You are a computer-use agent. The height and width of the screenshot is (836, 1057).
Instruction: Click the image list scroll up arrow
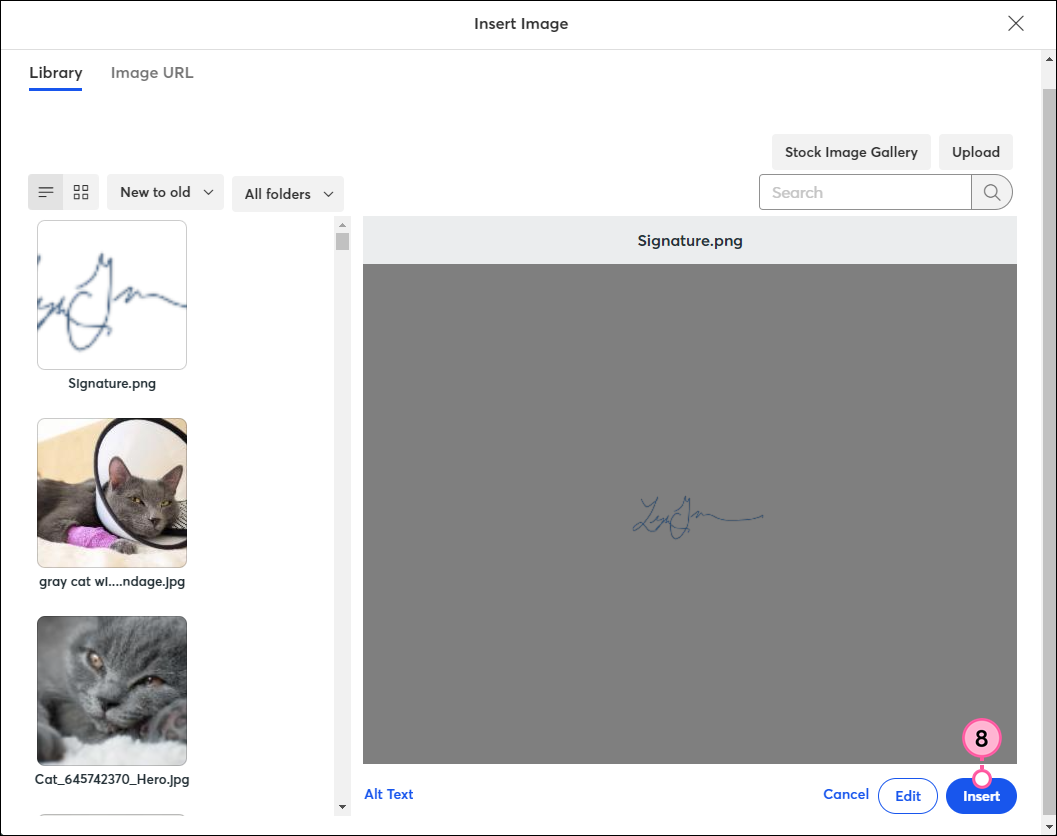tap(342, 225)
